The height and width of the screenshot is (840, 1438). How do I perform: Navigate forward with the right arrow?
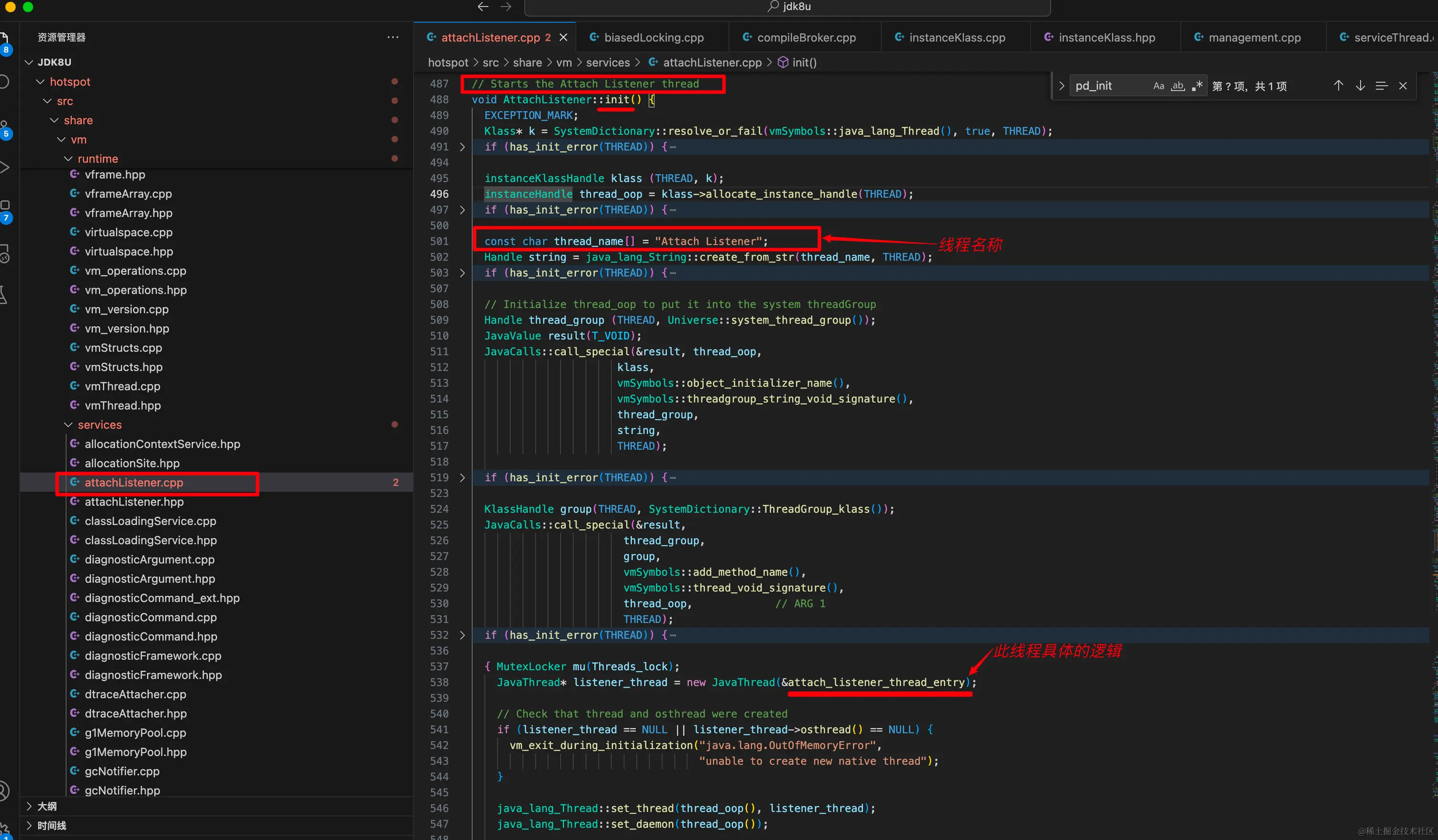pos(505,6)
